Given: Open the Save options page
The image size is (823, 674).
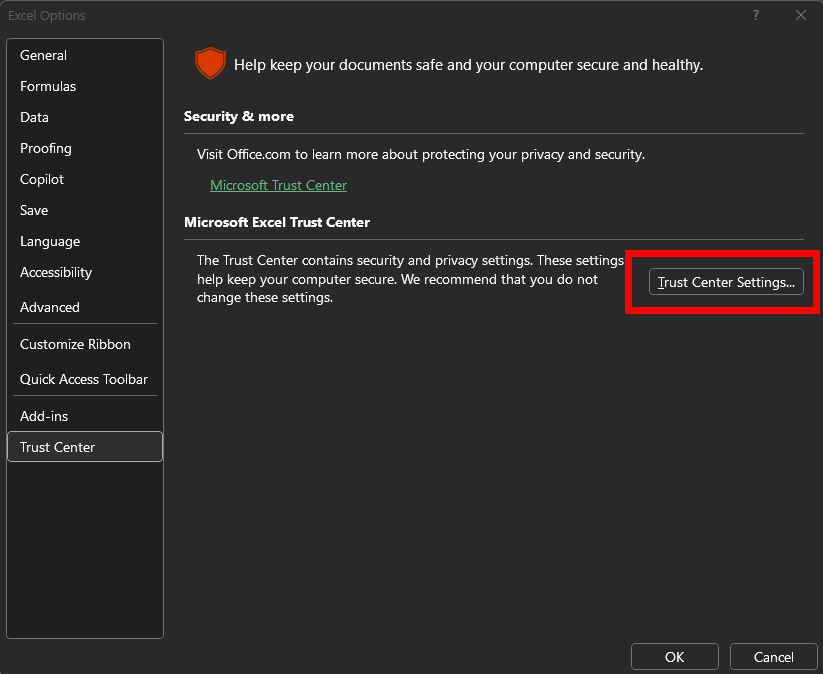Looking at the screenshot, I should click(33, 210).
